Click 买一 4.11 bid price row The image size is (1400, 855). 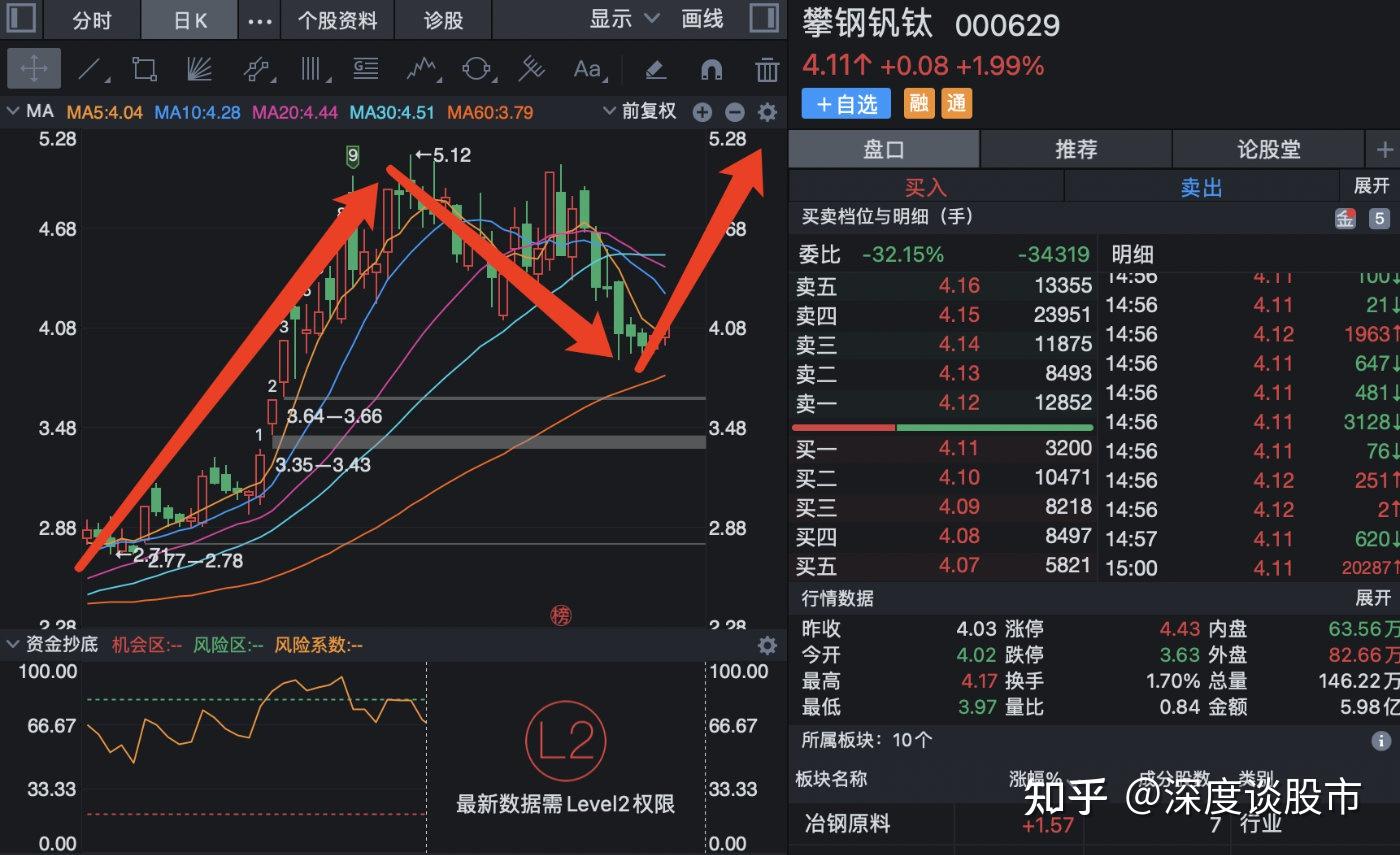click(942, 449)
